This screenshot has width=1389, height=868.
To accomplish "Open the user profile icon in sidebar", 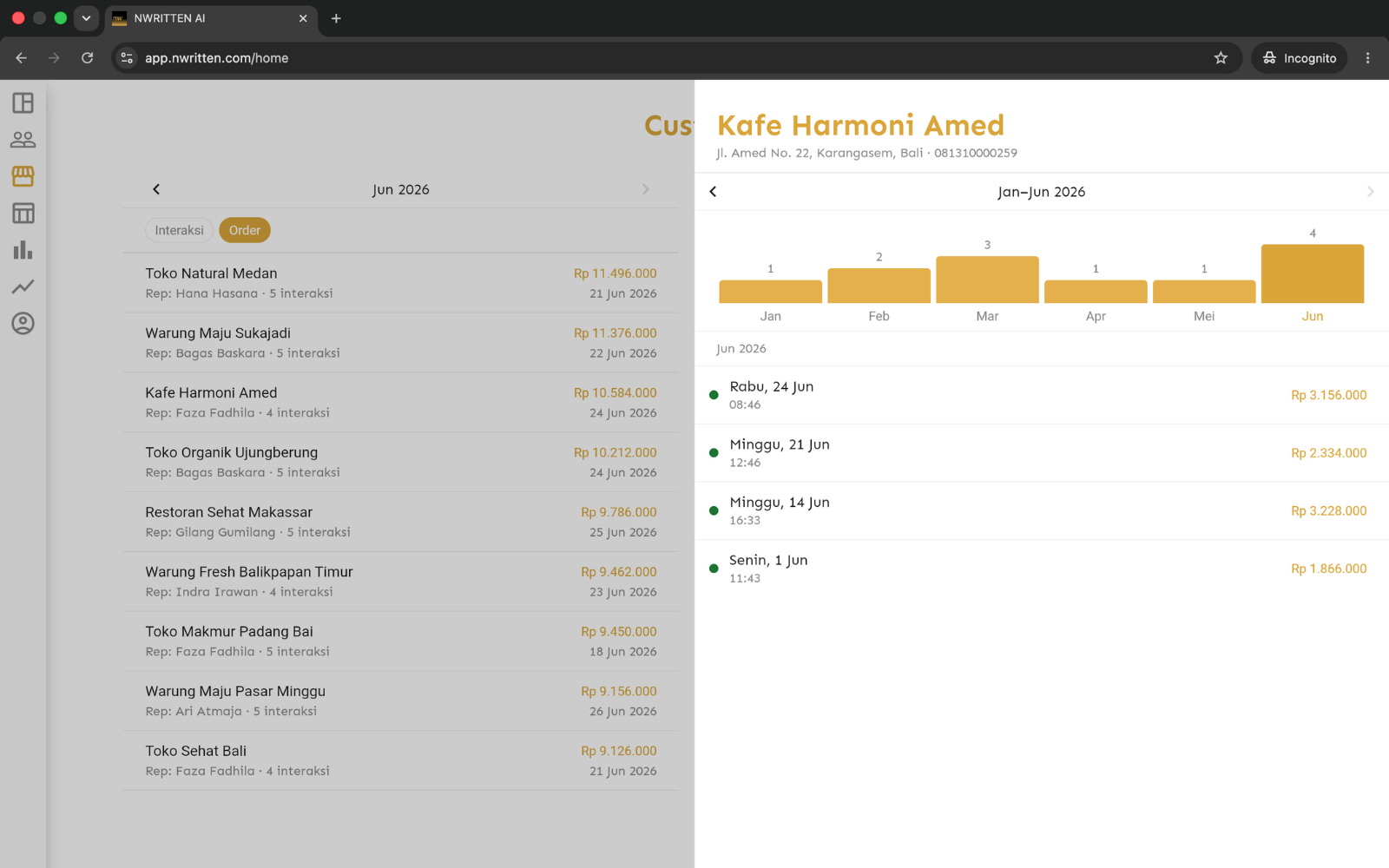I will (23, 324).
